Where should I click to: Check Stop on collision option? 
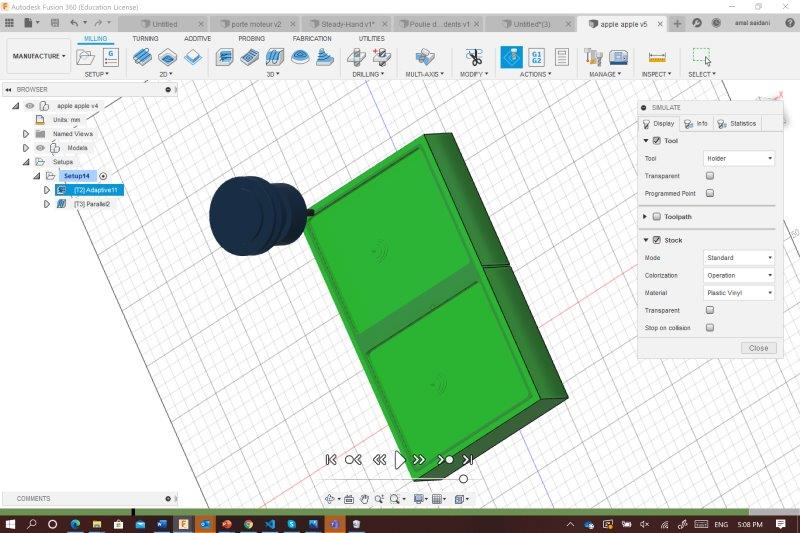[710, 328]
